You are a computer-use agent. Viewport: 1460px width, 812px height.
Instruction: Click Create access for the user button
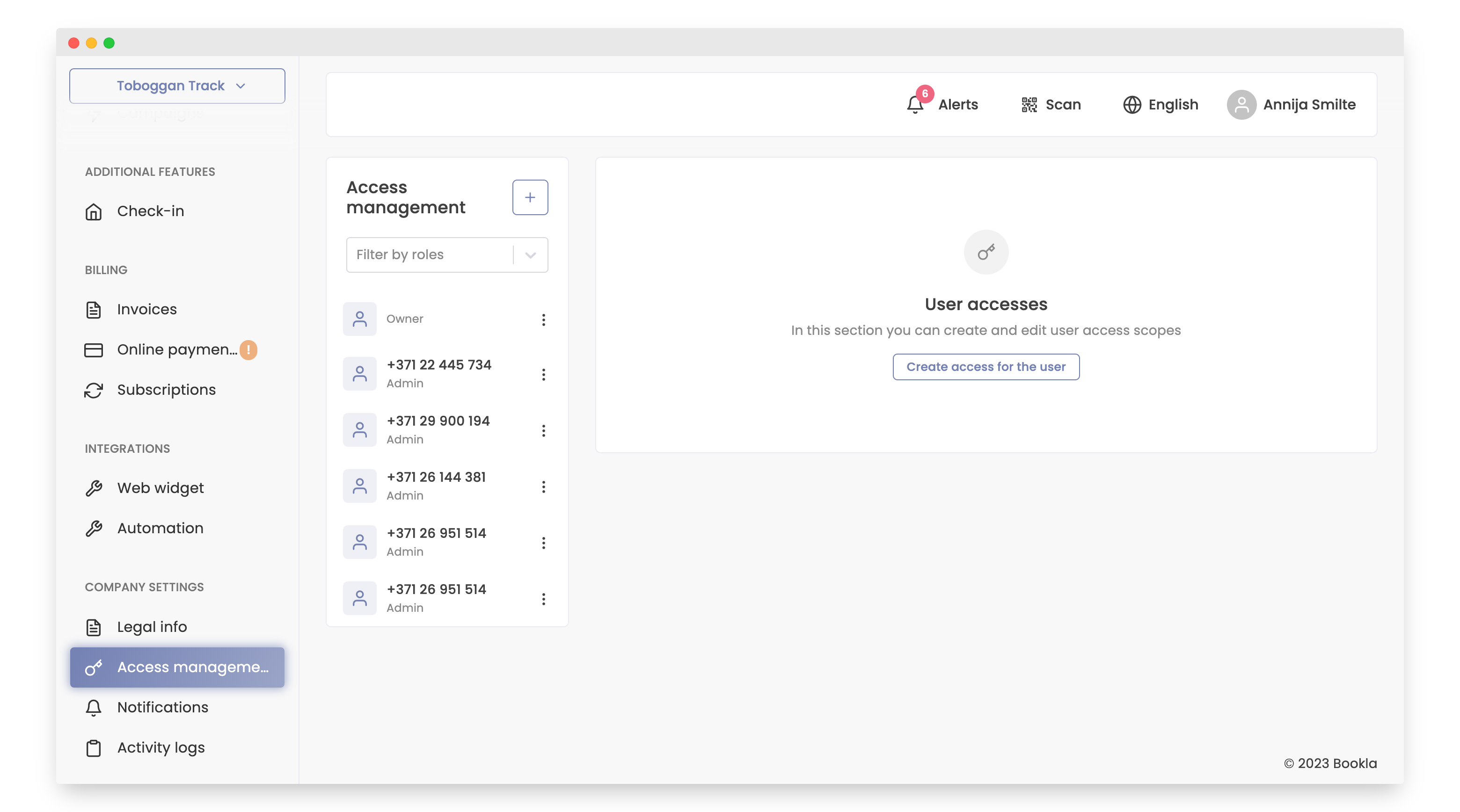click(x=985, y=367)
